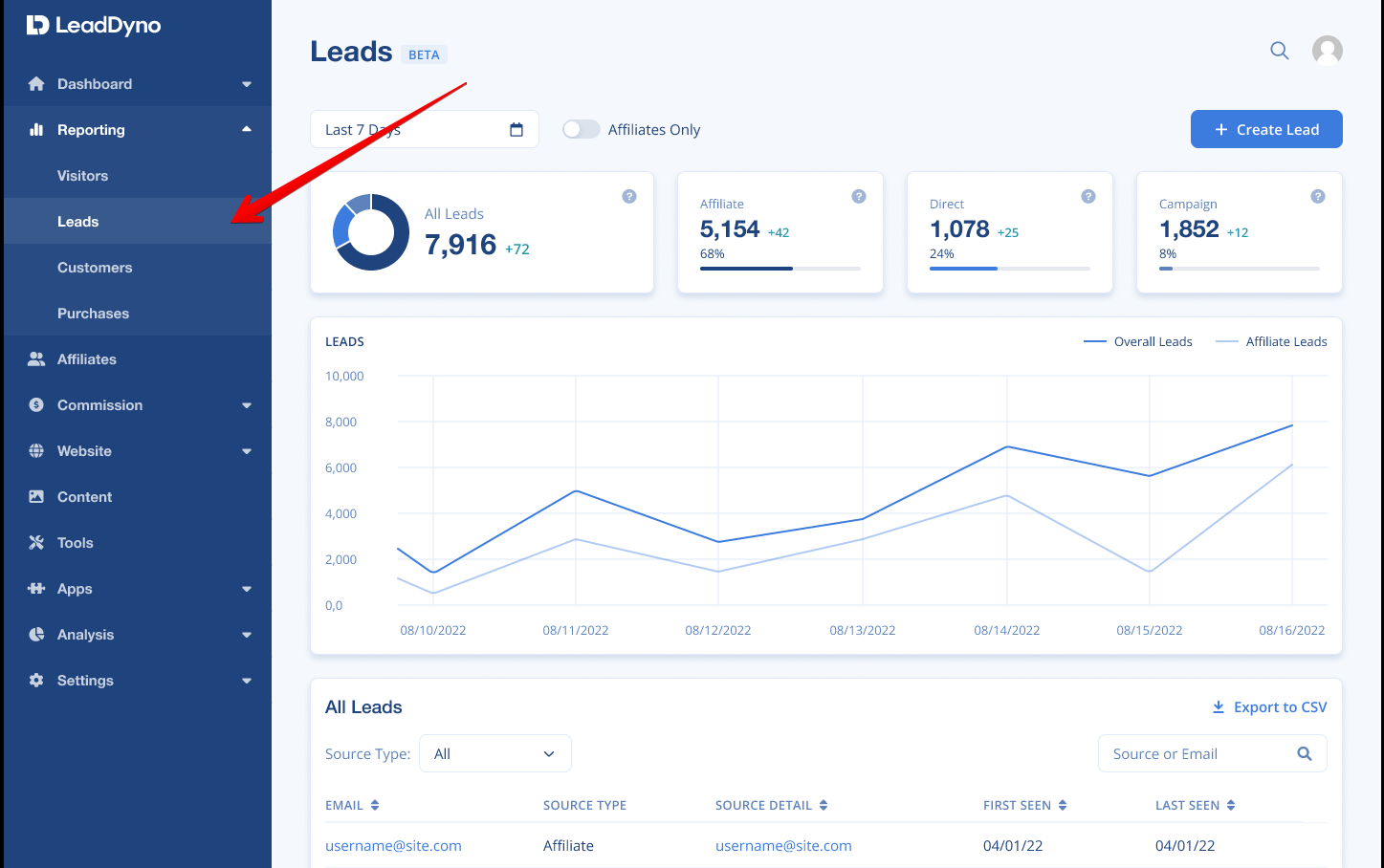
Task: Open the Last 7 Days date range picker
Action: (x=425, y=129)
